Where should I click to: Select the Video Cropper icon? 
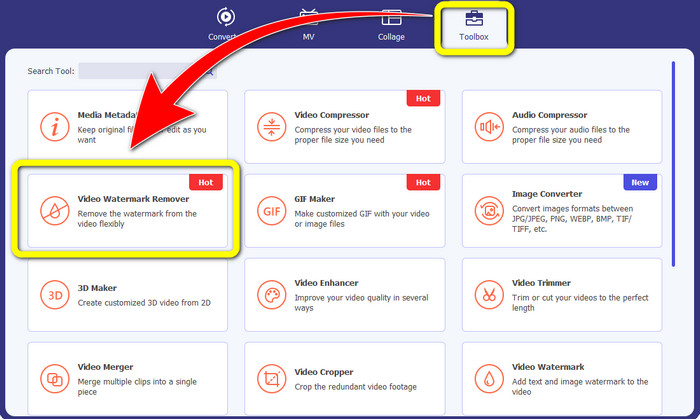pos(271,379)
